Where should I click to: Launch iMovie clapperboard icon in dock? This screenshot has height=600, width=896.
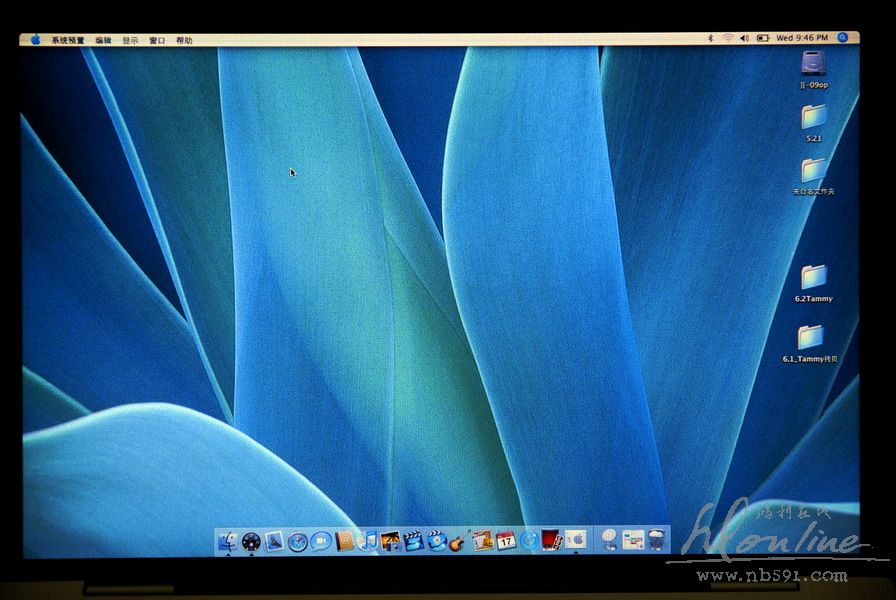413,541
